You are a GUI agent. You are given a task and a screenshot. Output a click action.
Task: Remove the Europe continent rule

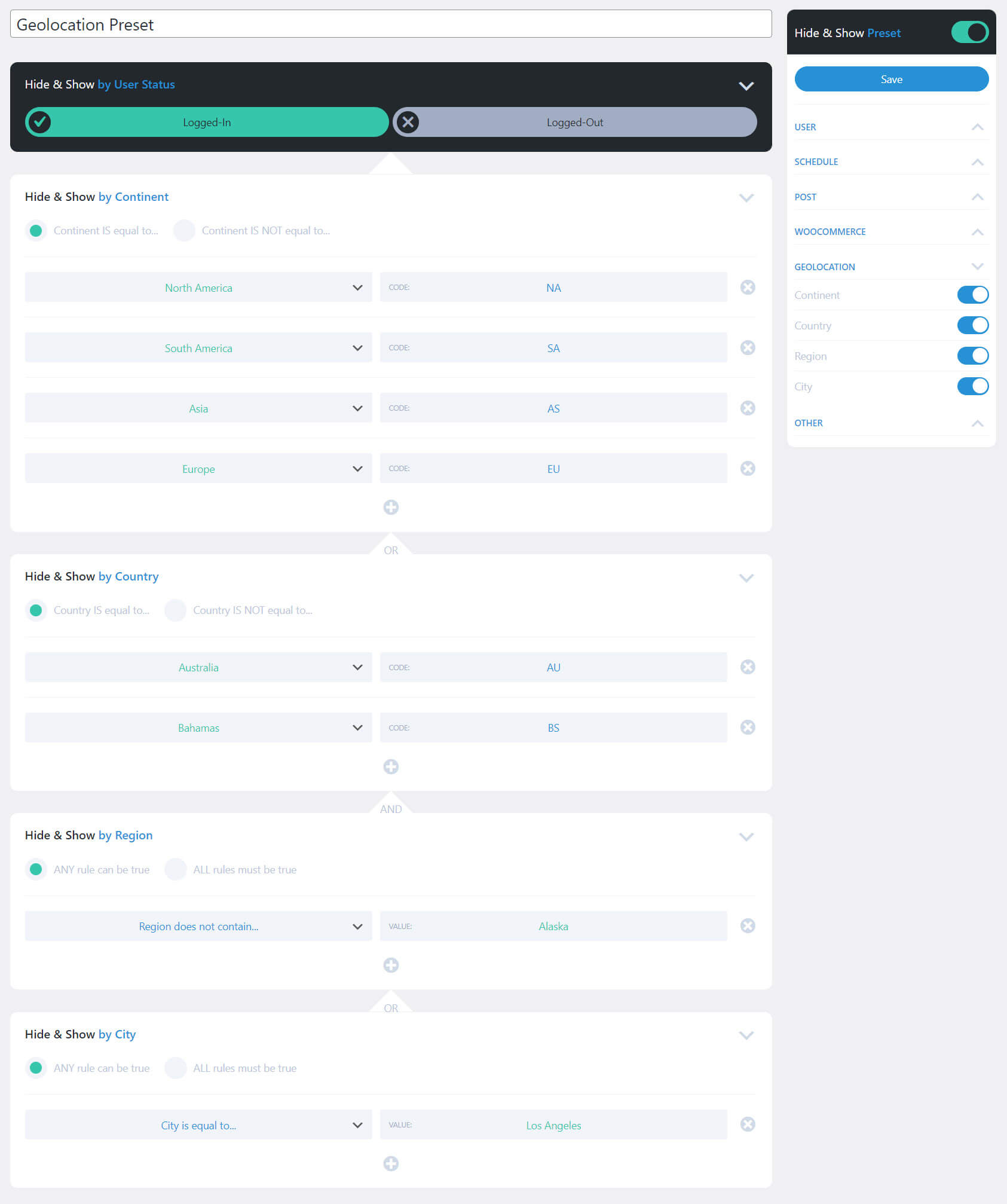point(748,468)
